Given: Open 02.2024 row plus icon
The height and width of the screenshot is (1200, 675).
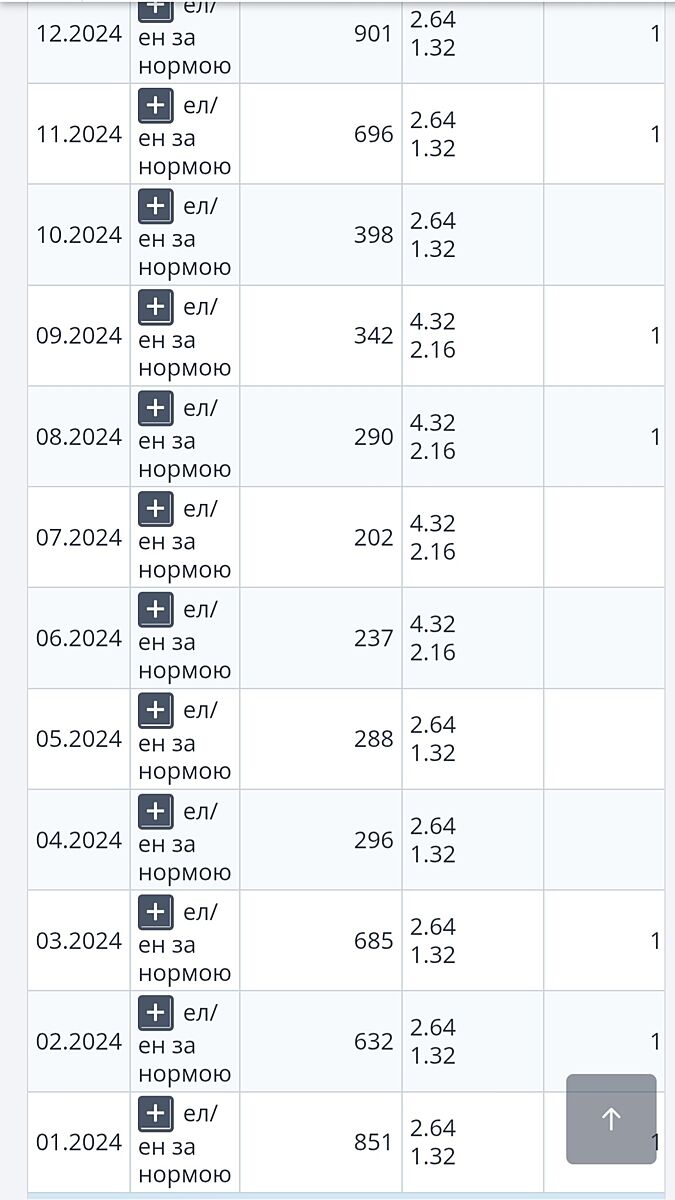Looking at the screenshot, I should [155, 1012].
